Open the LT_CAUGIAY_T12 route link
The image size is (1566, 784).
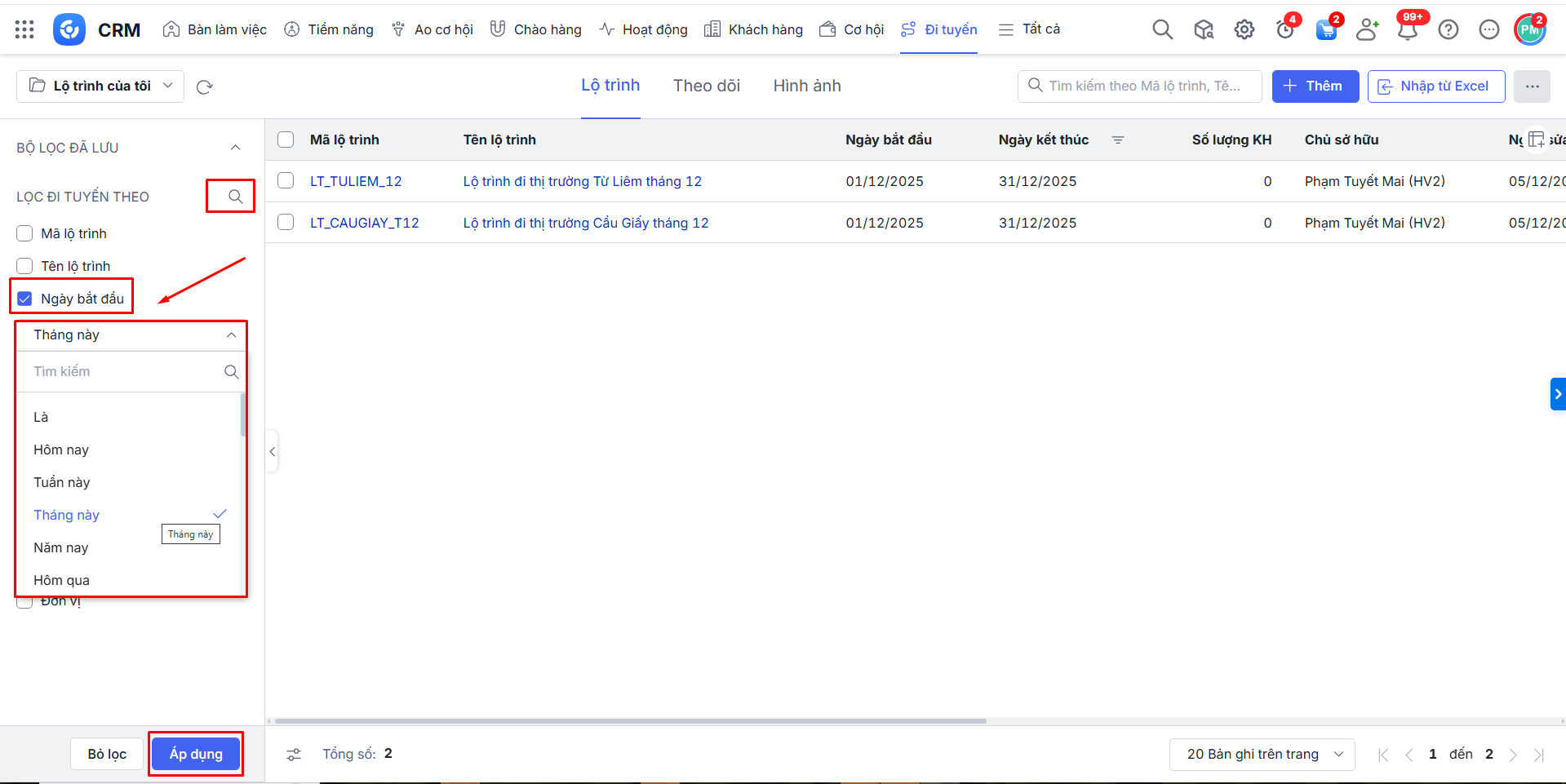click(364, 223)
